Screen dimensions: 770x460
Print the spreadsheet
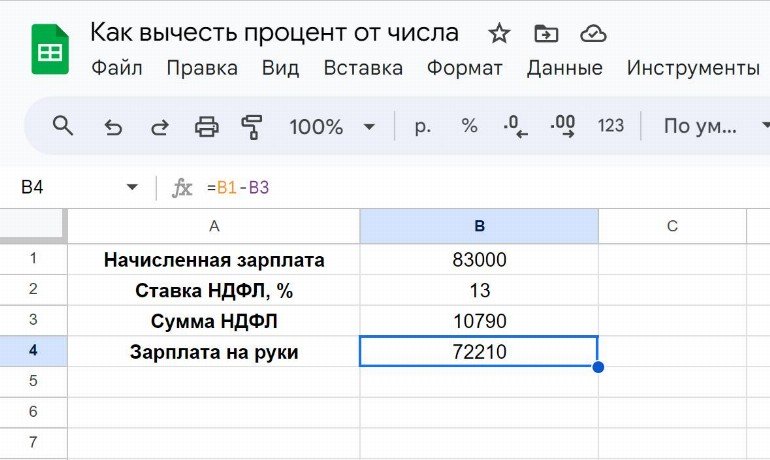tap(206, 126)
